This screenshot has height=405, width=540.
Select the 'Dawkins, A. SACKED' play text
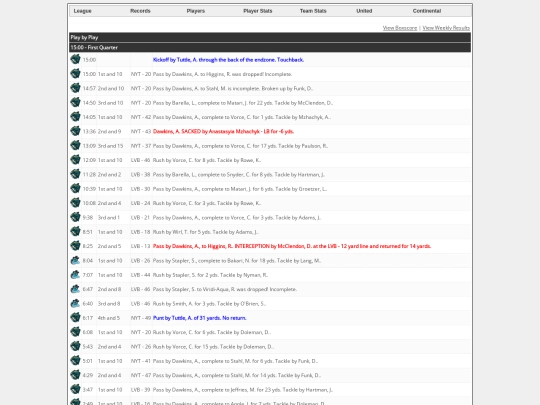pos(224,131)
